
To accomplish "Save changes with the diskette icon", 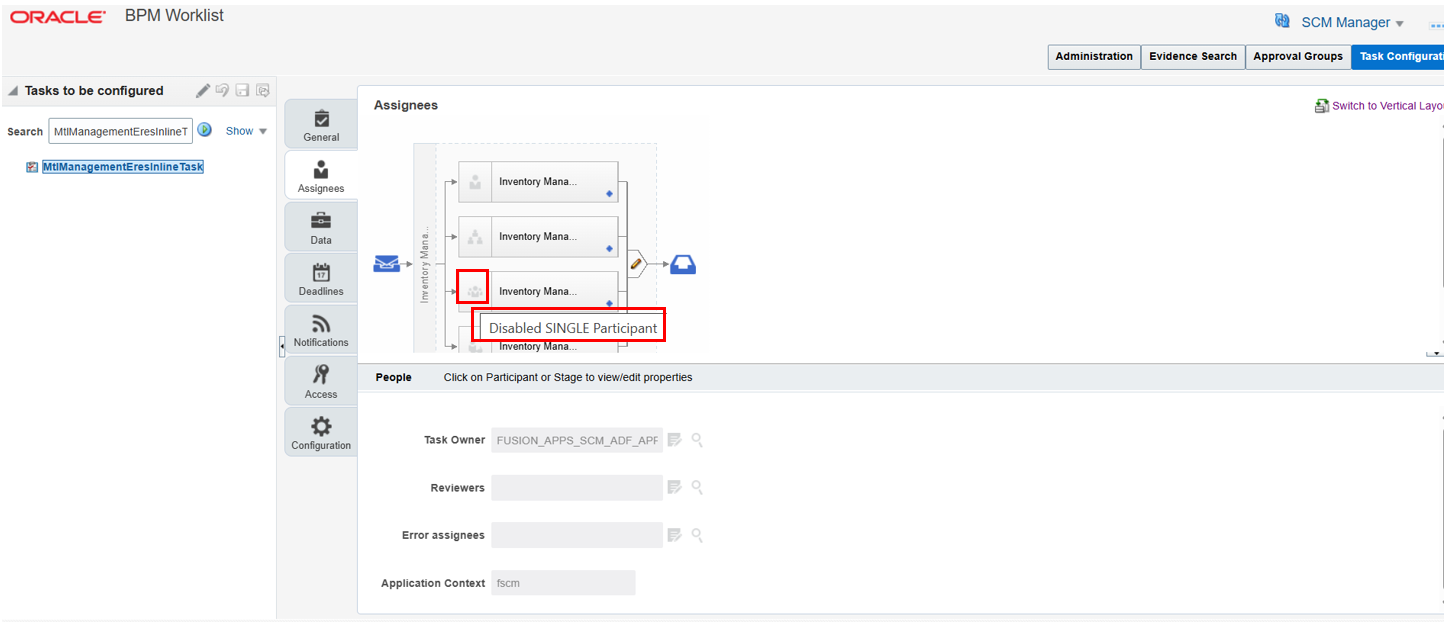I will (x=242, y=90).
